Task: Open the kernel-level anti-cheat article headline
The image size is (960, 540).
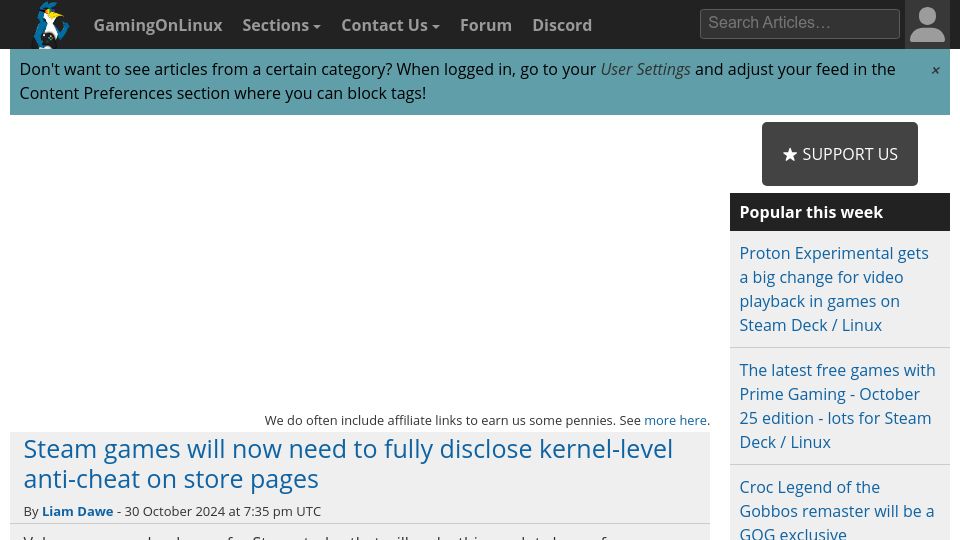Action: click(x=348, y=464)
